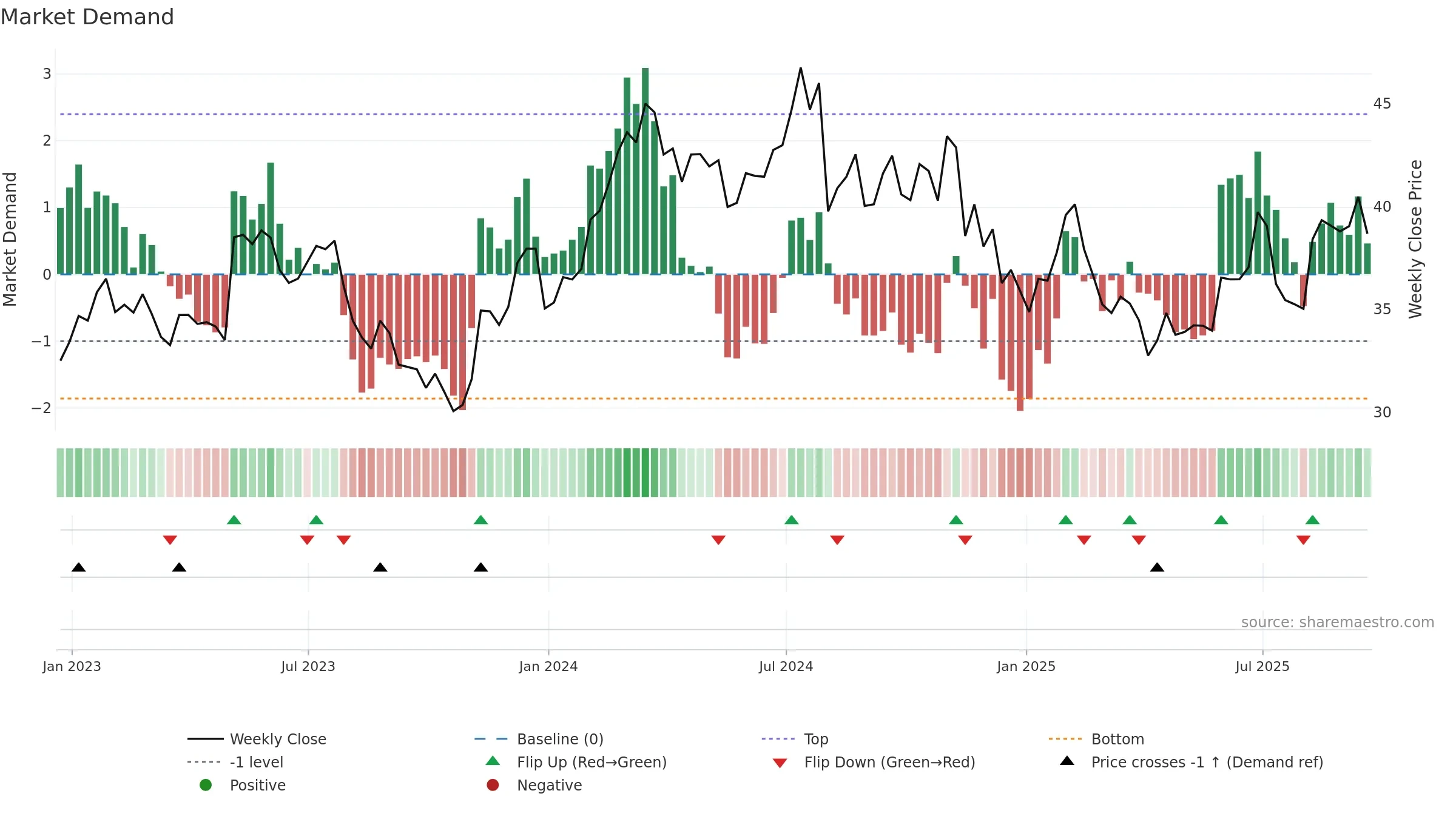Screen dimensions: 1456x819
Task: Click the Top legend entry
Action: (x=795, y=739)
